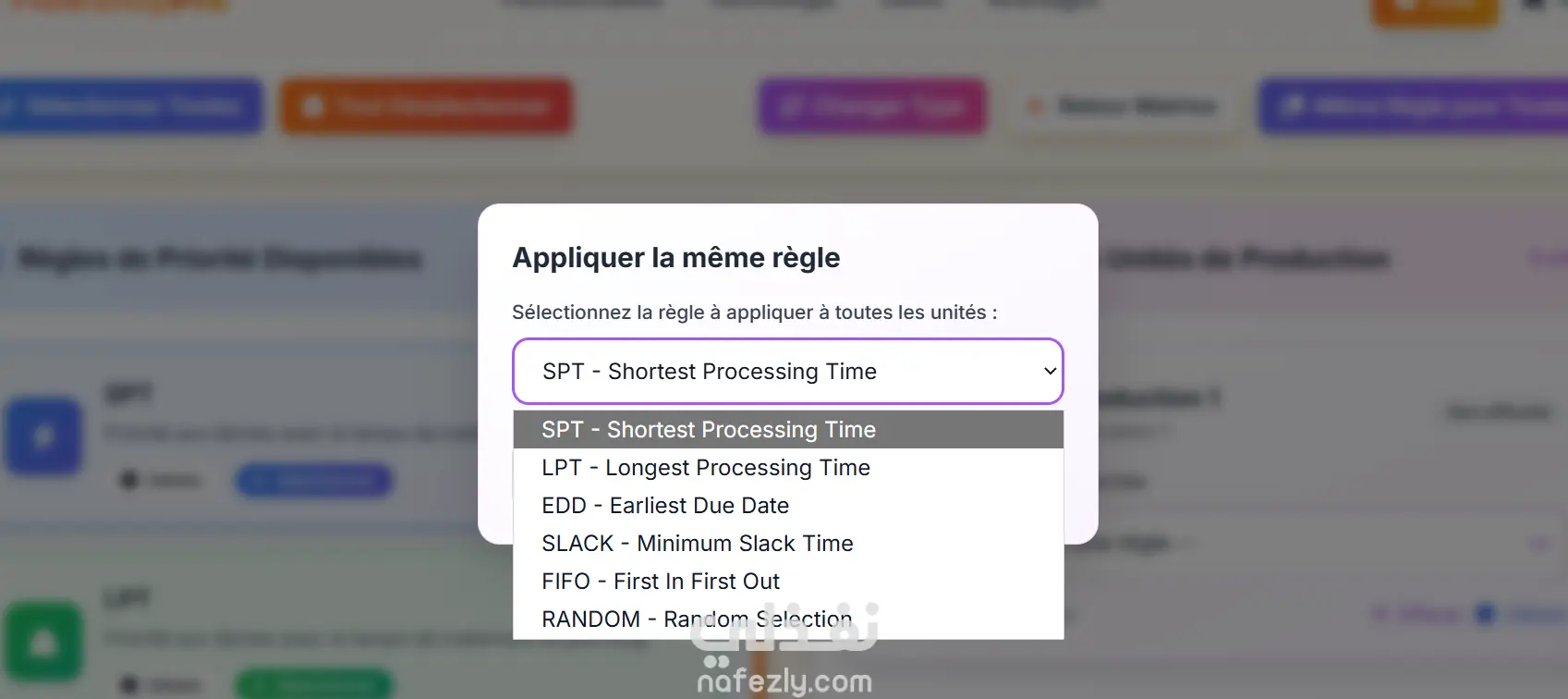This screenshot has width=1568, height=699.
Task: Click the purple Changer Type button
Action: pyautogui.click(x=872, y=106)
